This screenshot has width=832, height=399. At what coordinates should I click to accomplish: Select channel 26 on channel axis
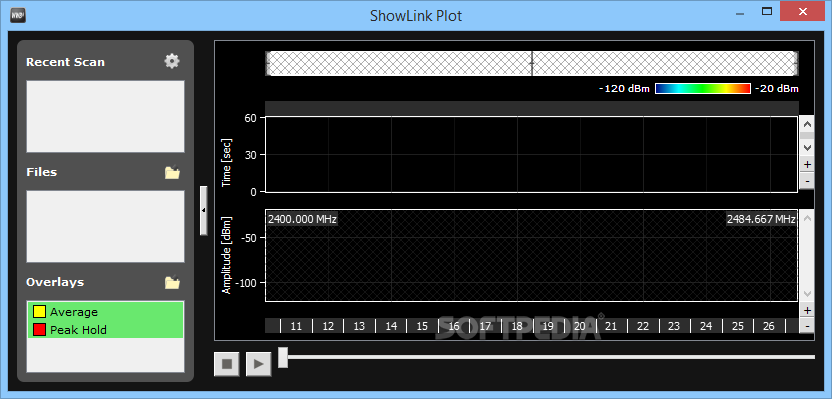pos(768,326)
